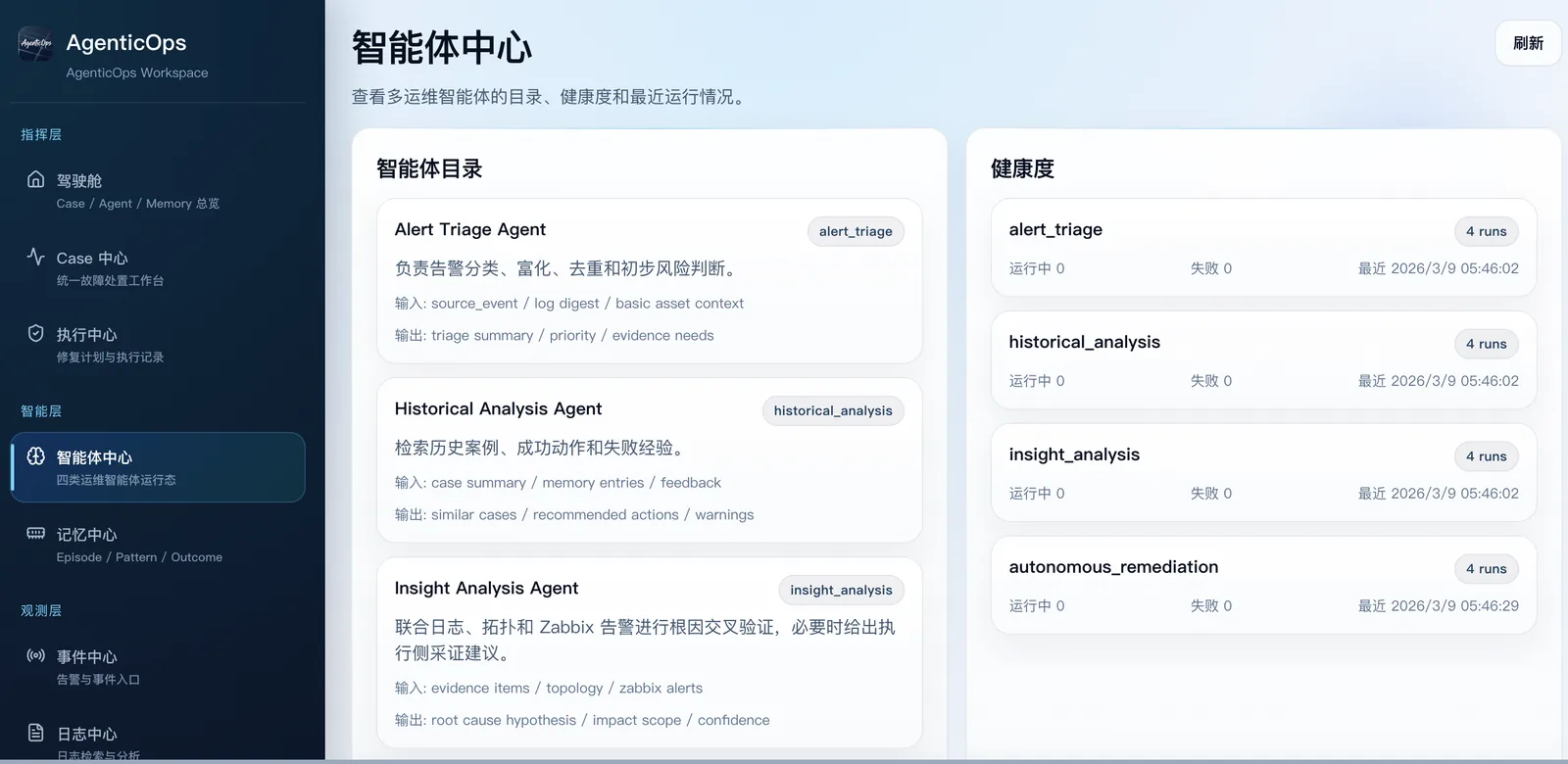Click the 执行中心 shield icon
This screenshot has width=1568, height=764.
click(x=36, y=333)
